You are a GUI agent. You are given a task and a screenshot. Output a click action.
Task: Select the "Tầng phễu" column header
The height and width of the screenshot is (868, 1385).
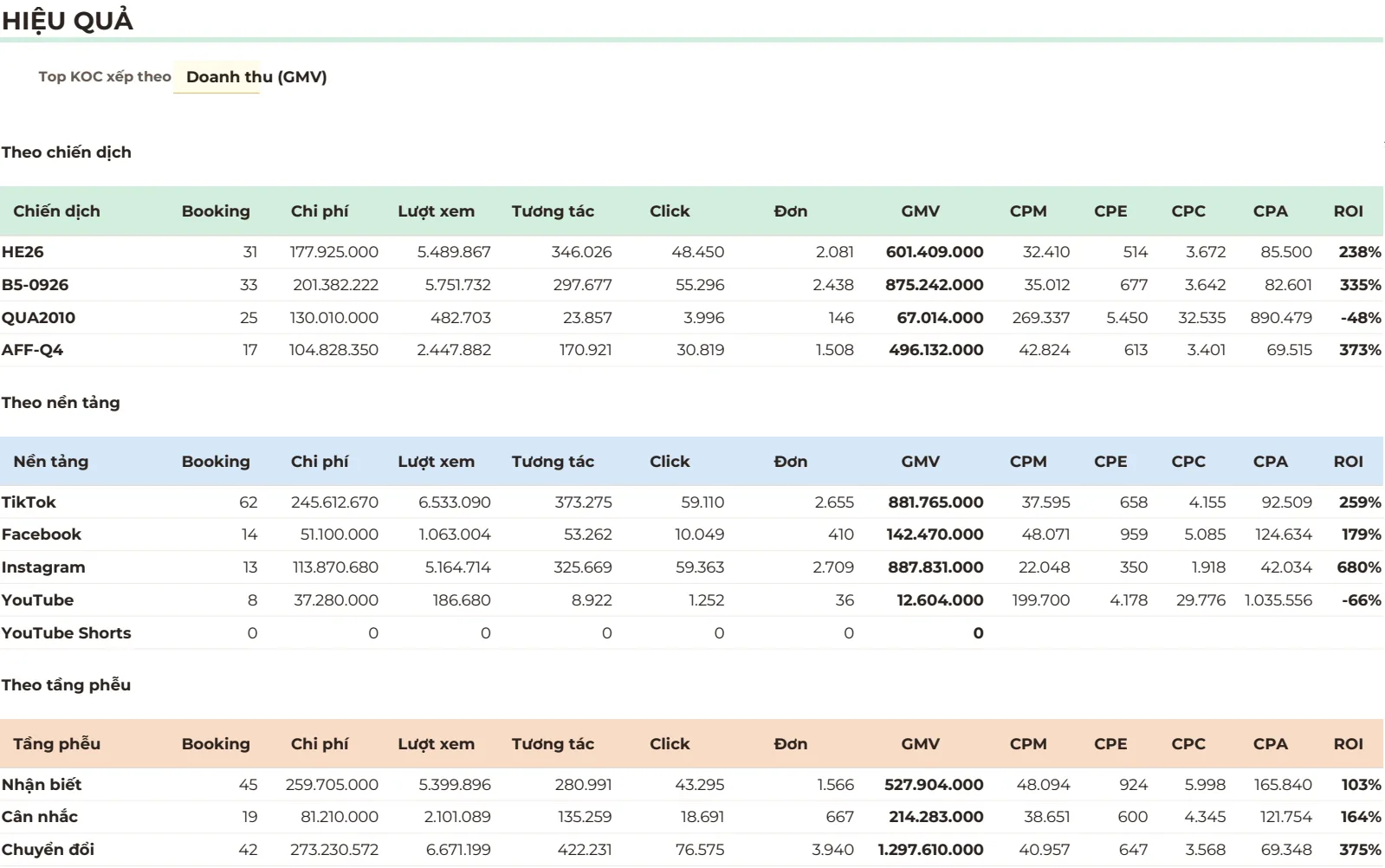[x=56, y=744]
